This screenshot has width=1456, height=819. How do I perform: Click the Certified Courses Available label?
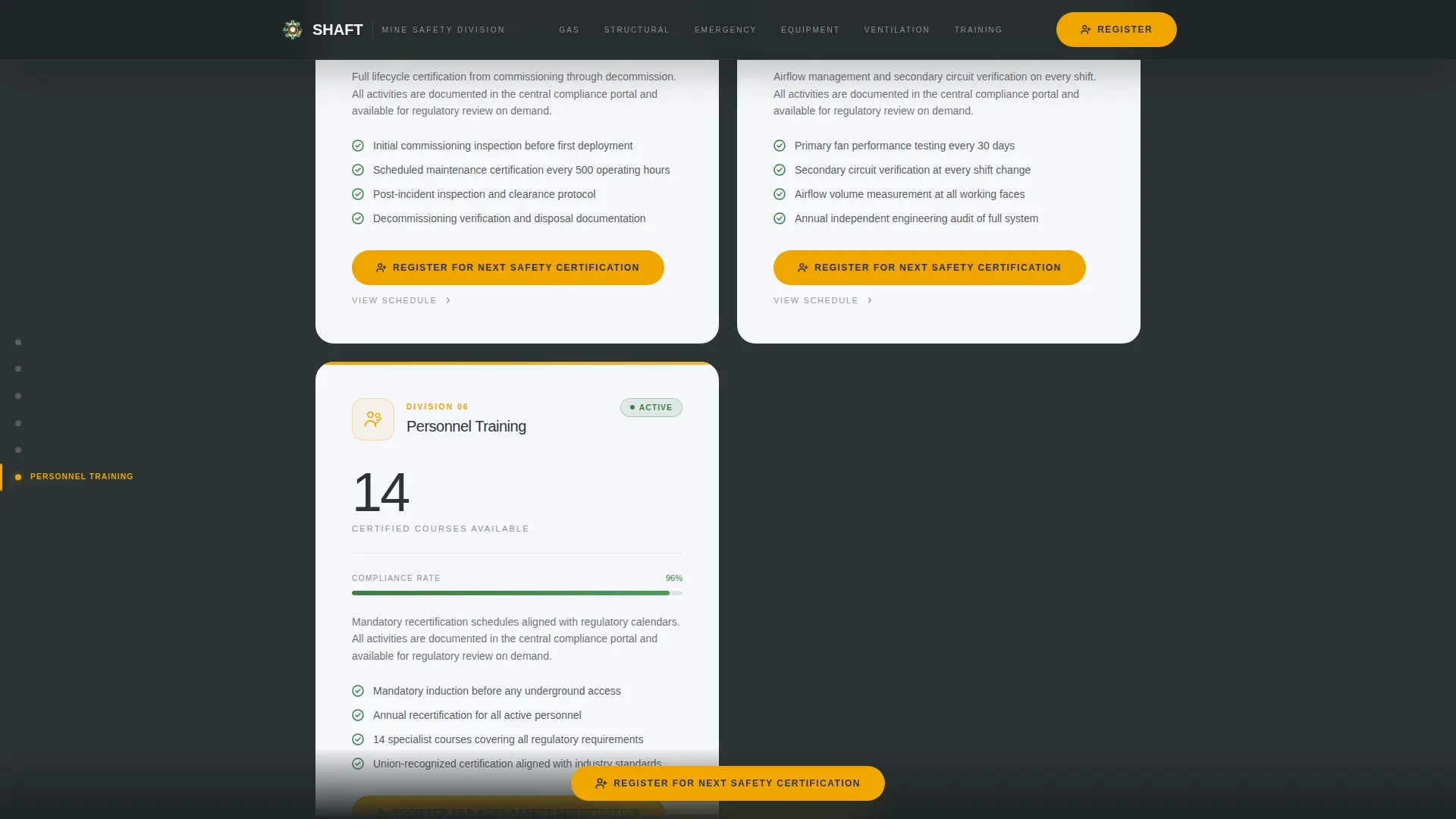(441, 529)
